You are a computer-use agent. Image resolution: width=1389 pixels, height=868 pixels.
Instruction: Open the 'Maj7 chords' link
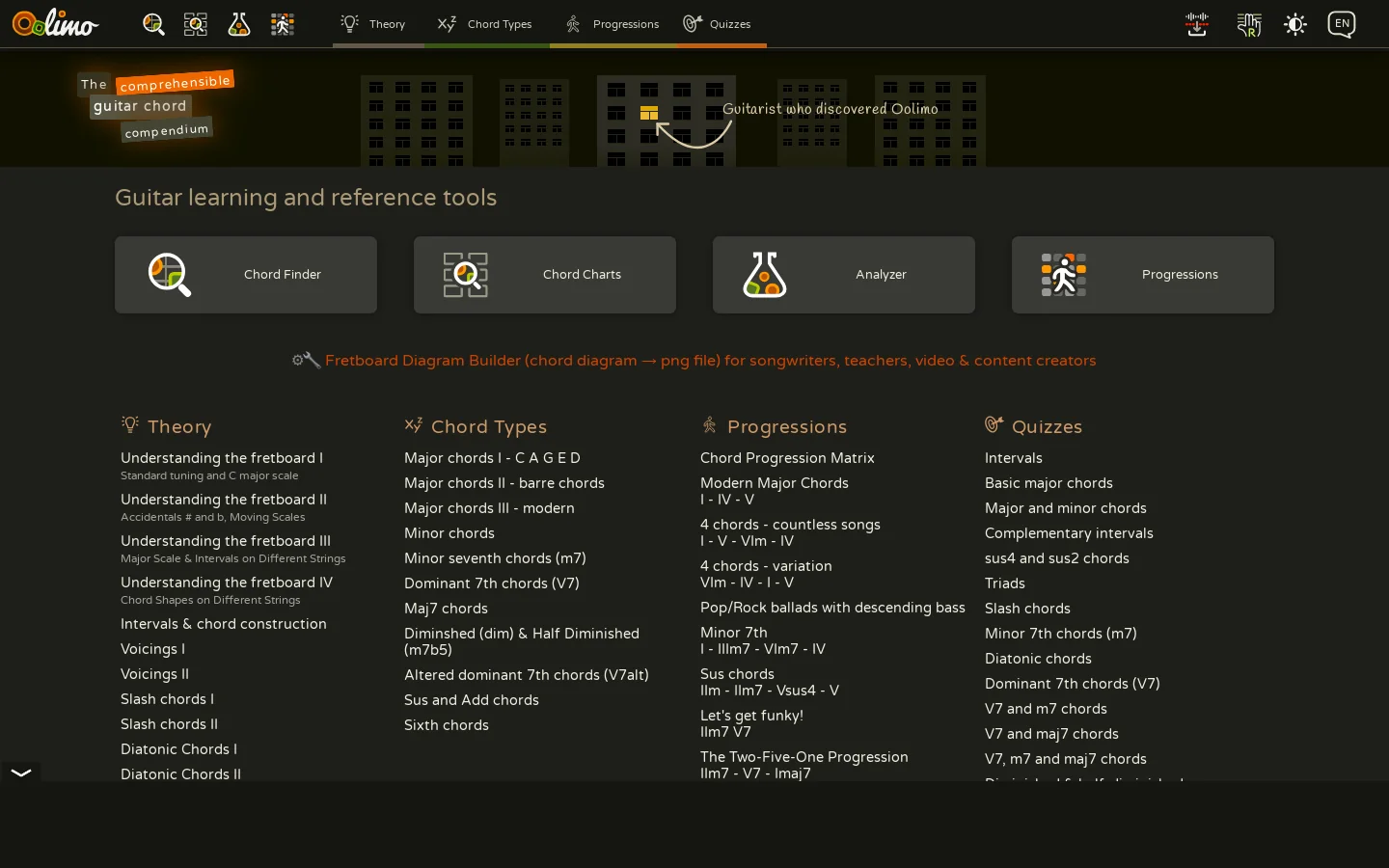point(446,609)
